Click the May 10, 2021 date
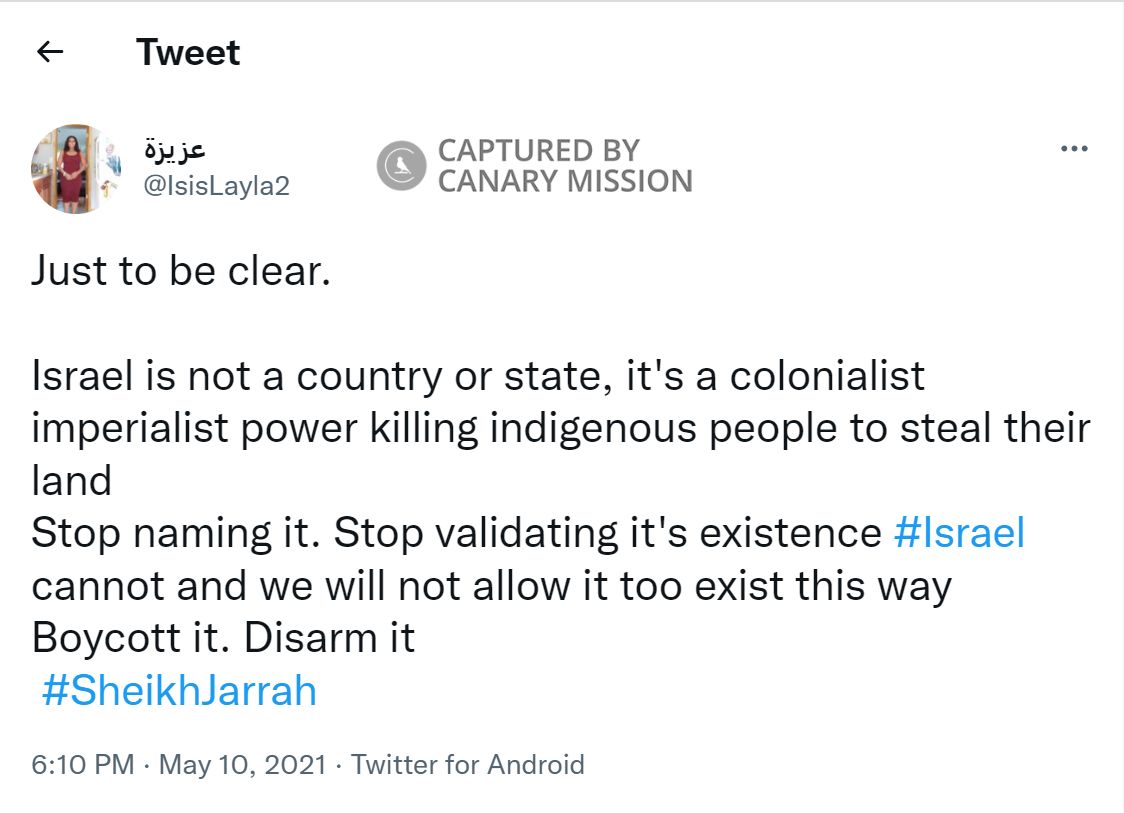Screen dimensions: 1124x813 pos(242,765)
